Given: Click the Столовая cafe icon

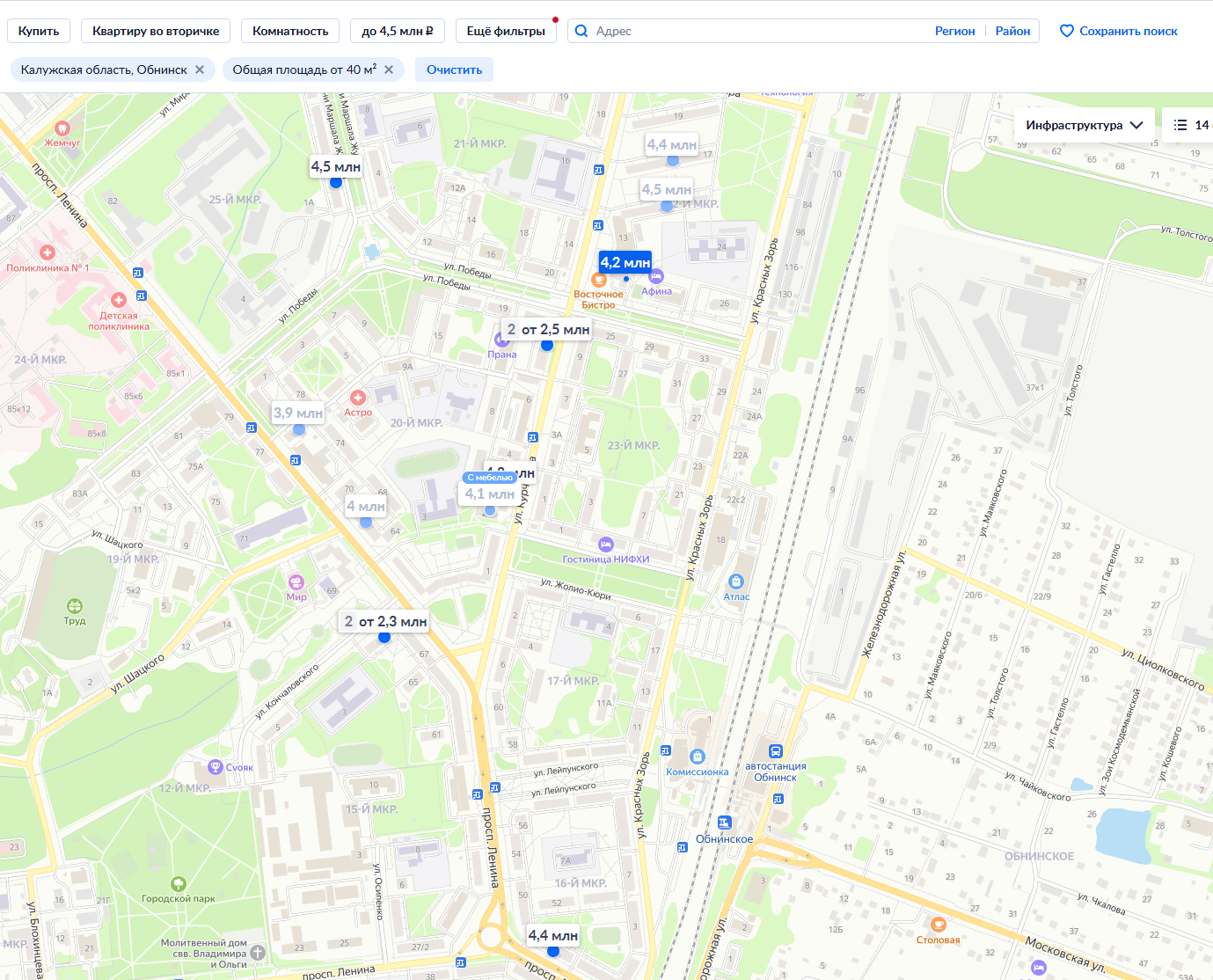Looking at the screenshot, I should point(939,925).
